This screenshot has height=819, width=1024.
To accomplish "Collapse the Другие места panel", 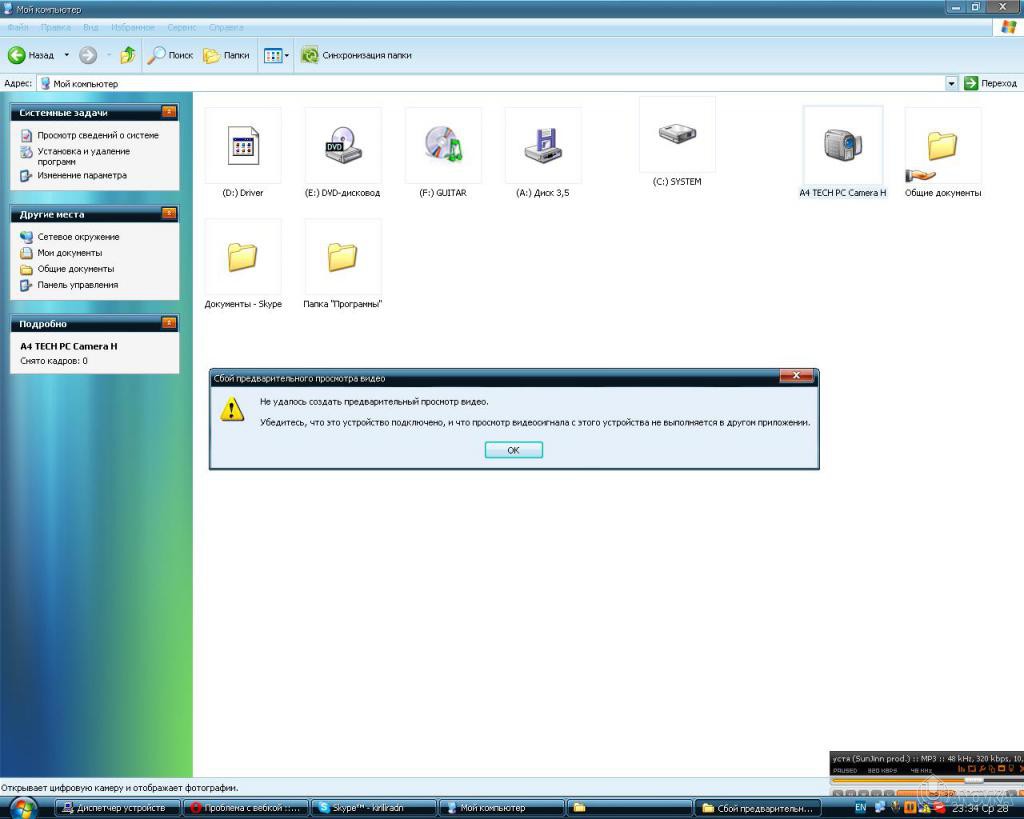I will click(169, 214).
